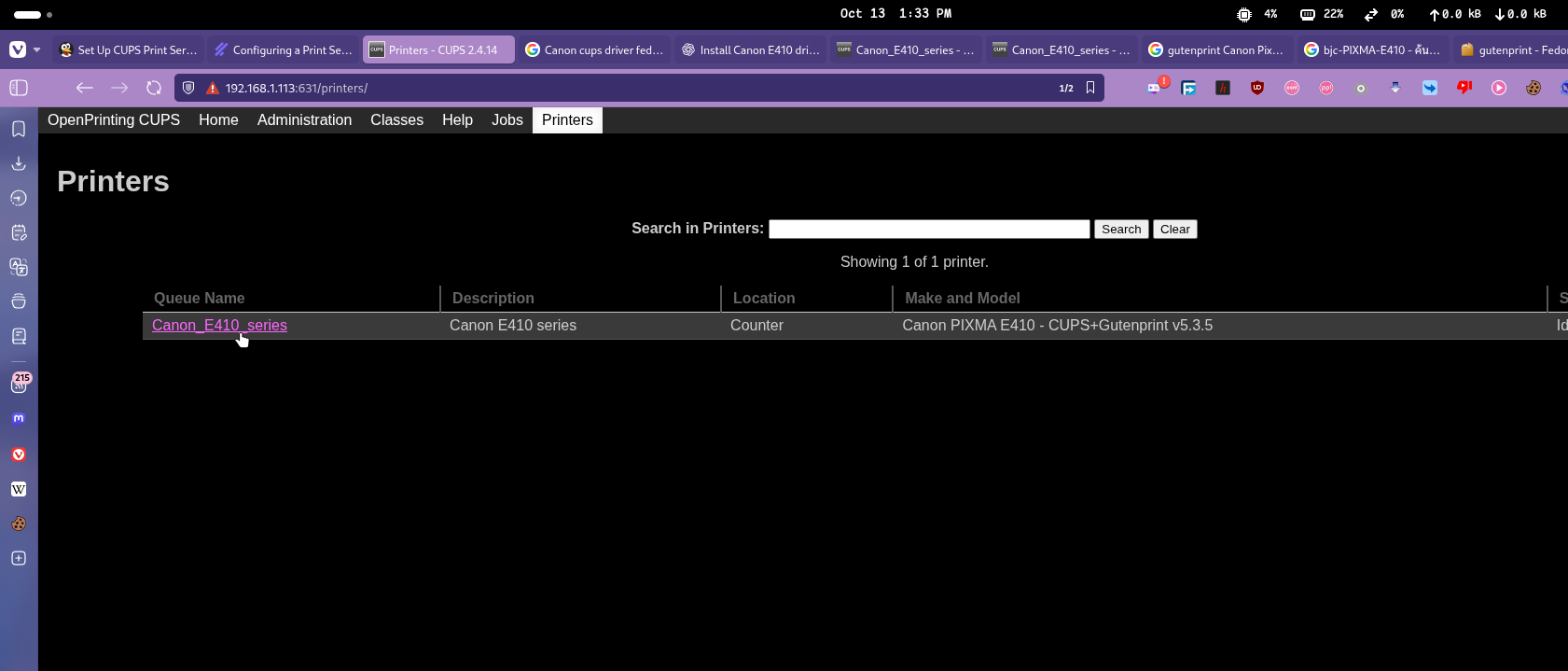Switch to 'Install Canon E410 dri…' tab
The height and width of the screenshot is (671, 1568).
coord(750,50)
